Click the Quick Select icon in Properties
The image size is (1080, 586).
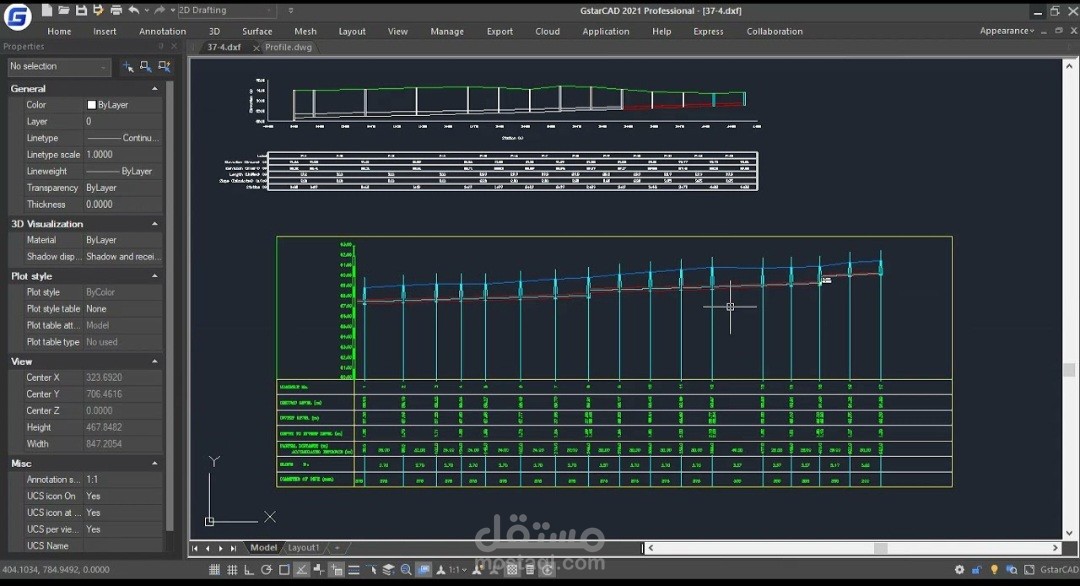click(164, 66)
